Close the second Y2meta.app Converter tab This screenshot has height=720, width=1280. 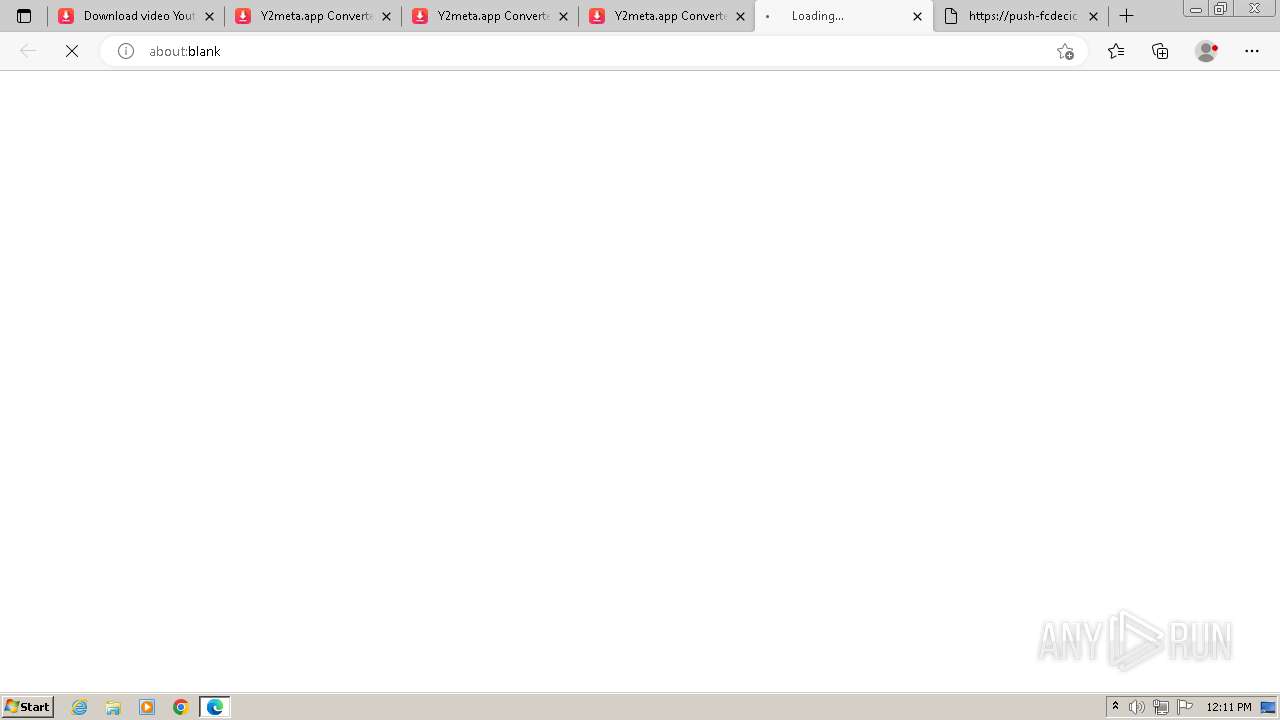[x=563, y=16]
